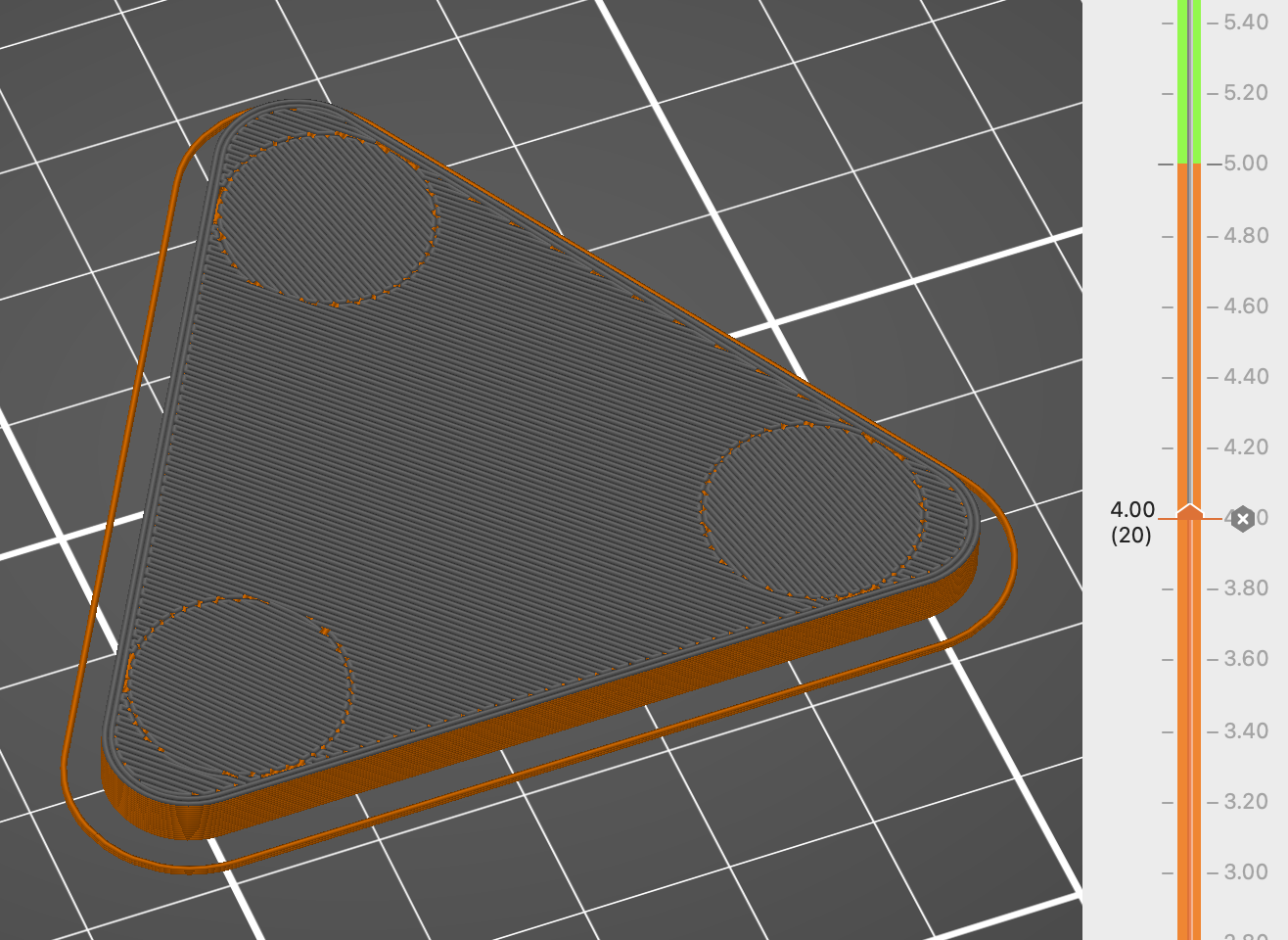Grab the layer slider thumb at 4.00

pyautogui.click(x=1189, y=512)
